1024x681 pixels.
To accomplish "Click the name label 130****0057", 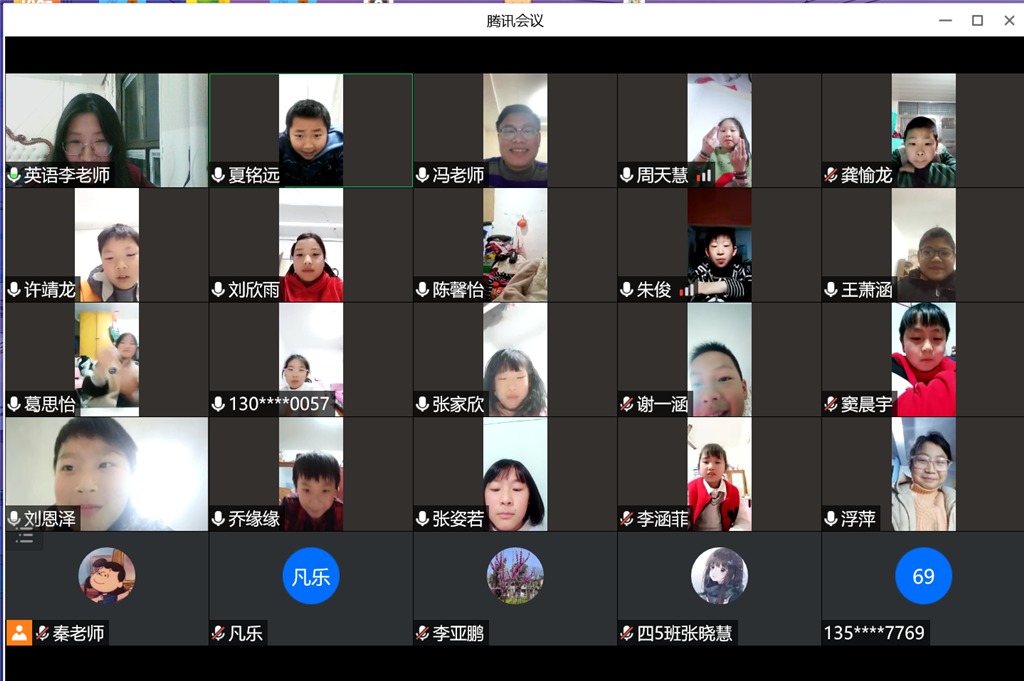I will [x=279, y=404].
